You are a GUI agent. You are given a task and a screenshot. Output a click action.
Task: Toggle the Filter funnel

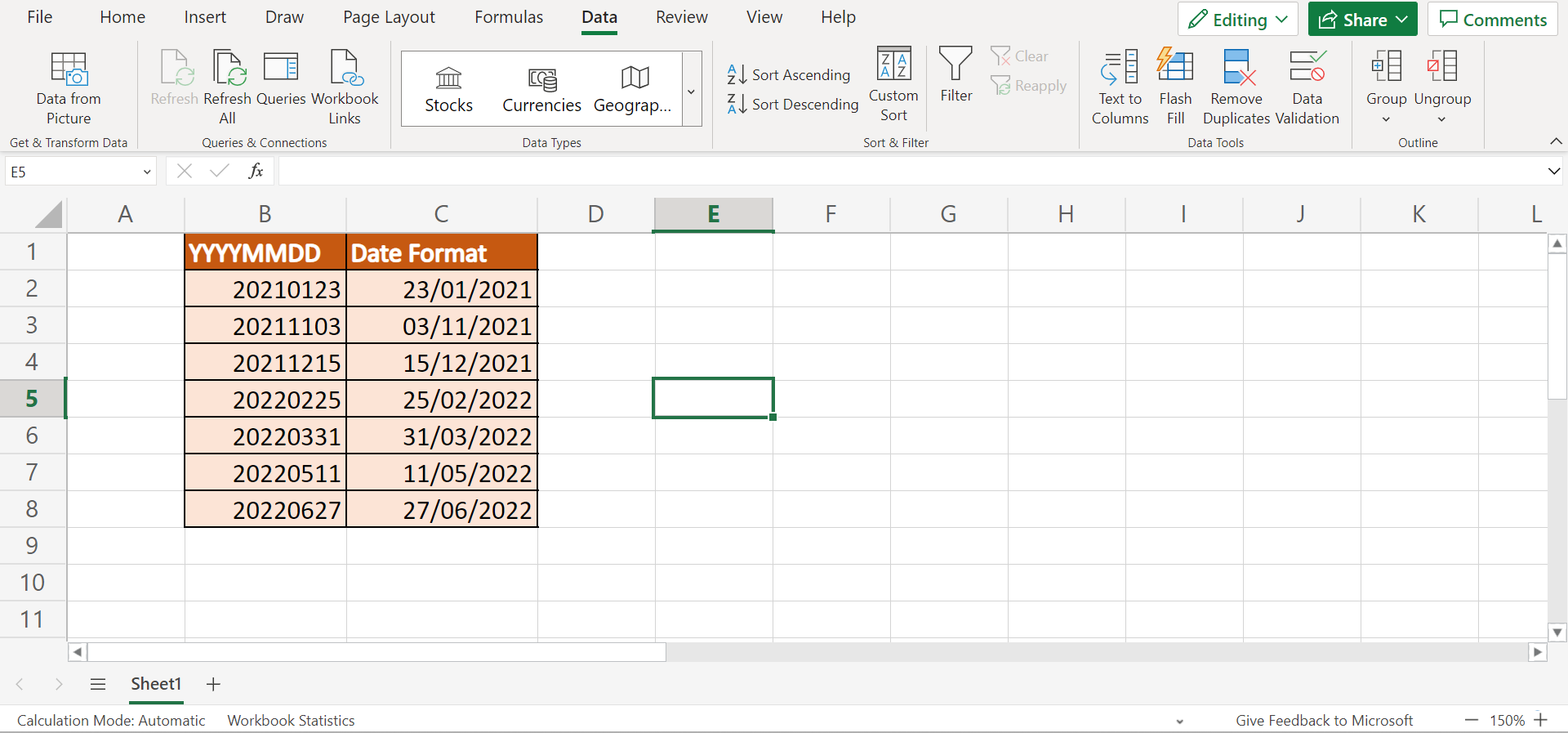click(955, 74)
